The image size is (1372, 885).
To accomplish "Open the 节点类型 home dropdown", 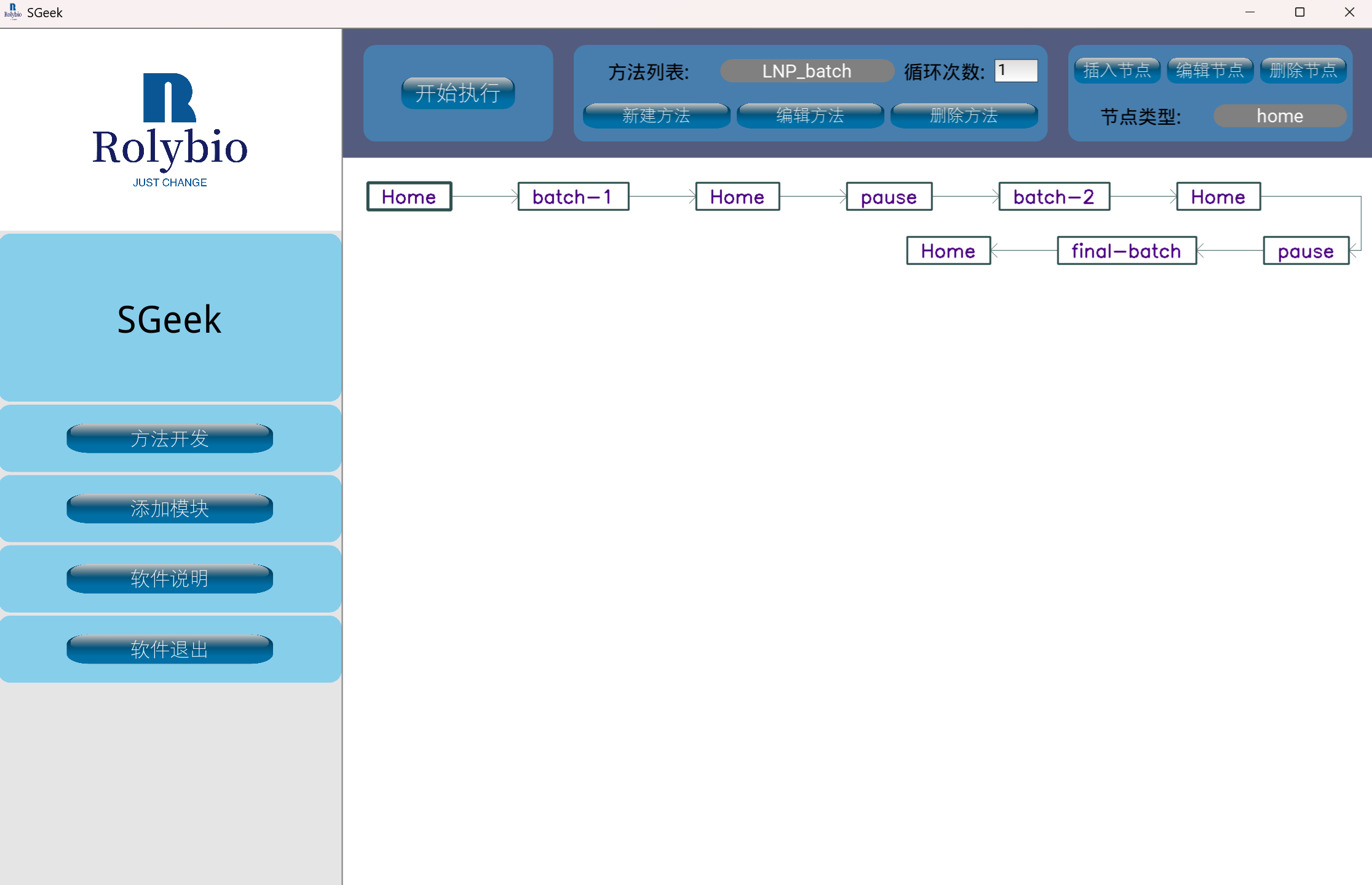I will [1280, 116].
